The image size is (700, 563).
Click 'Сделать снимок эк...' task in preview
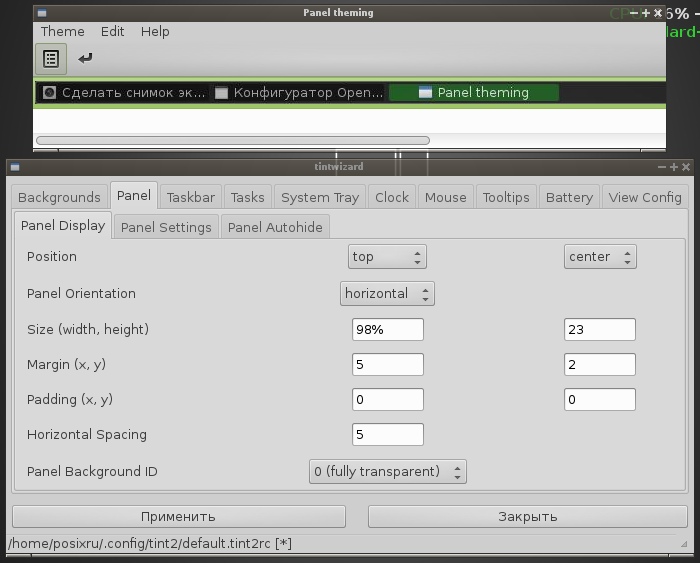coord(123,92)
